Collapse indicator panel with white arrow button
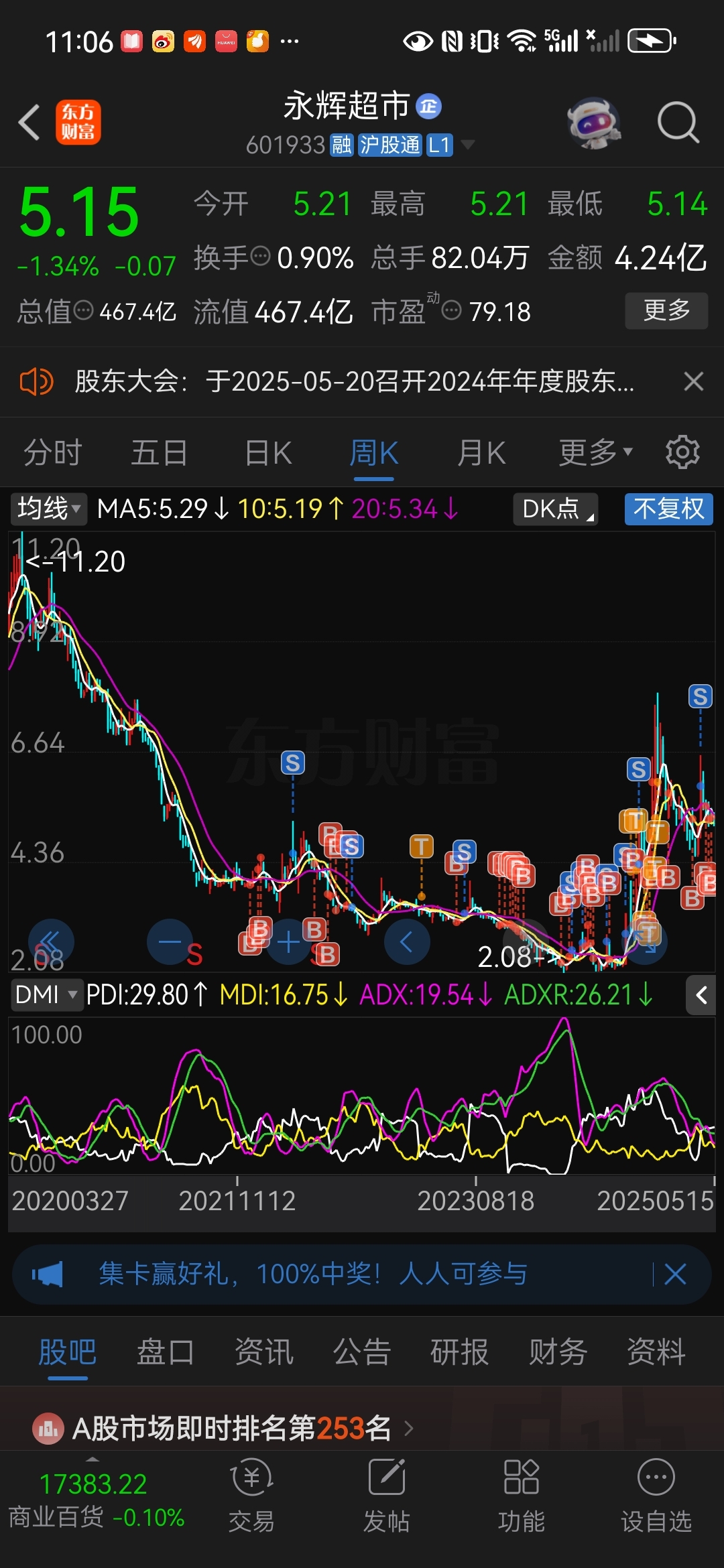Image resolution: width=724 pixels, height=1568 pixels. 701,995
